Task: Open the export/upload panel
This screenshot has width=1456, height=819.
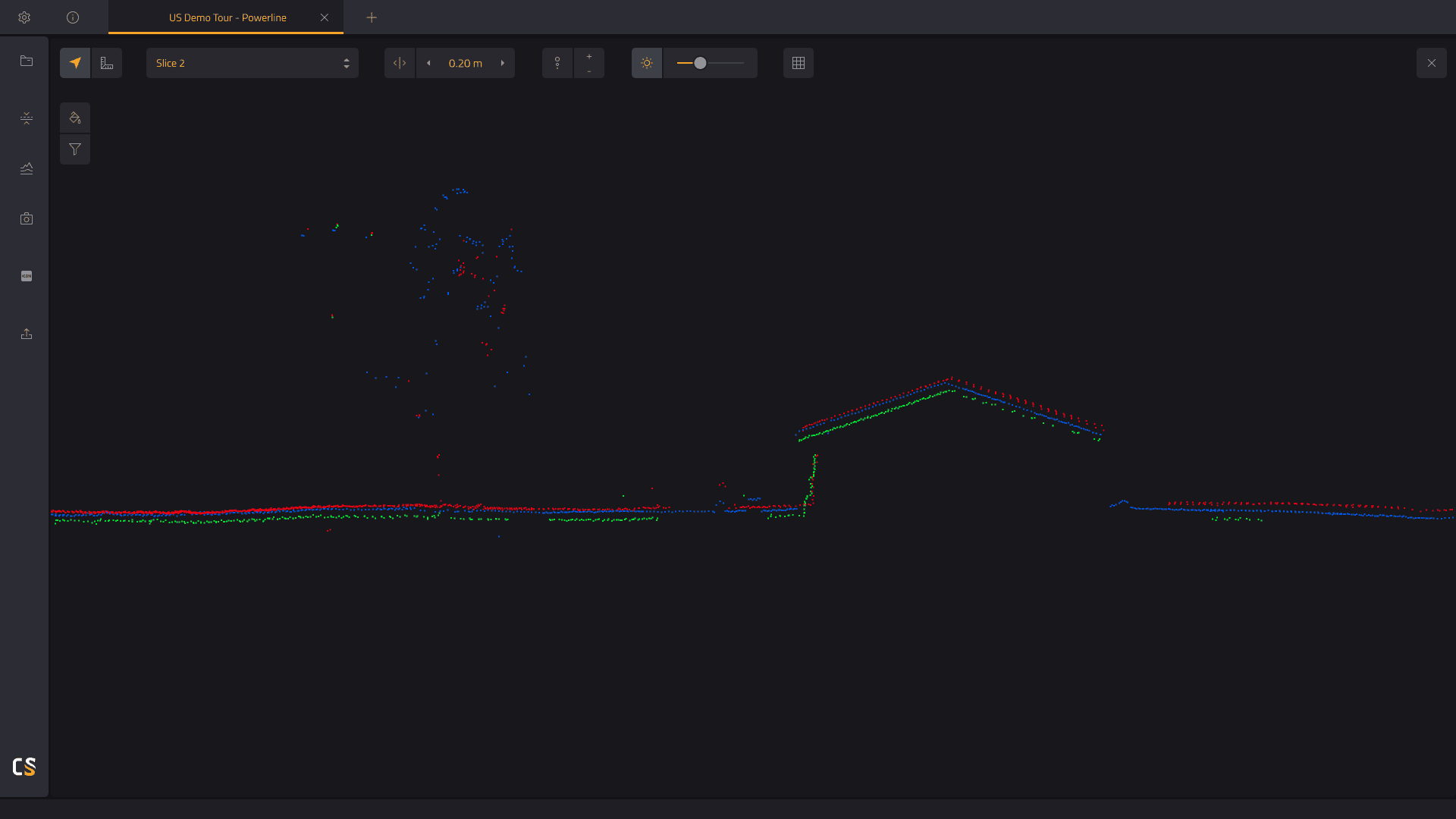Action: (27, 334)
